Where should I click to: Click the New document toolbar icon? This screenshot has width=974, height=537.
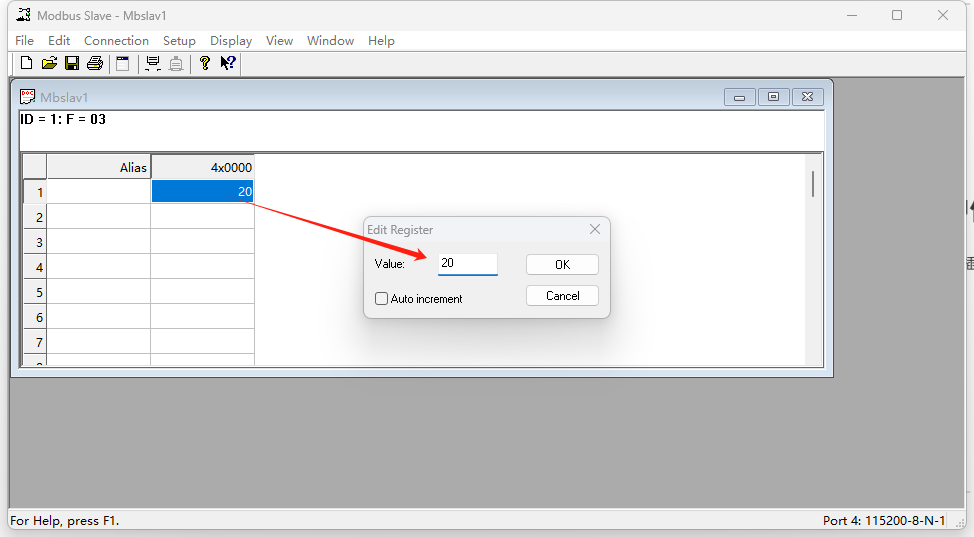click(26, 63)
